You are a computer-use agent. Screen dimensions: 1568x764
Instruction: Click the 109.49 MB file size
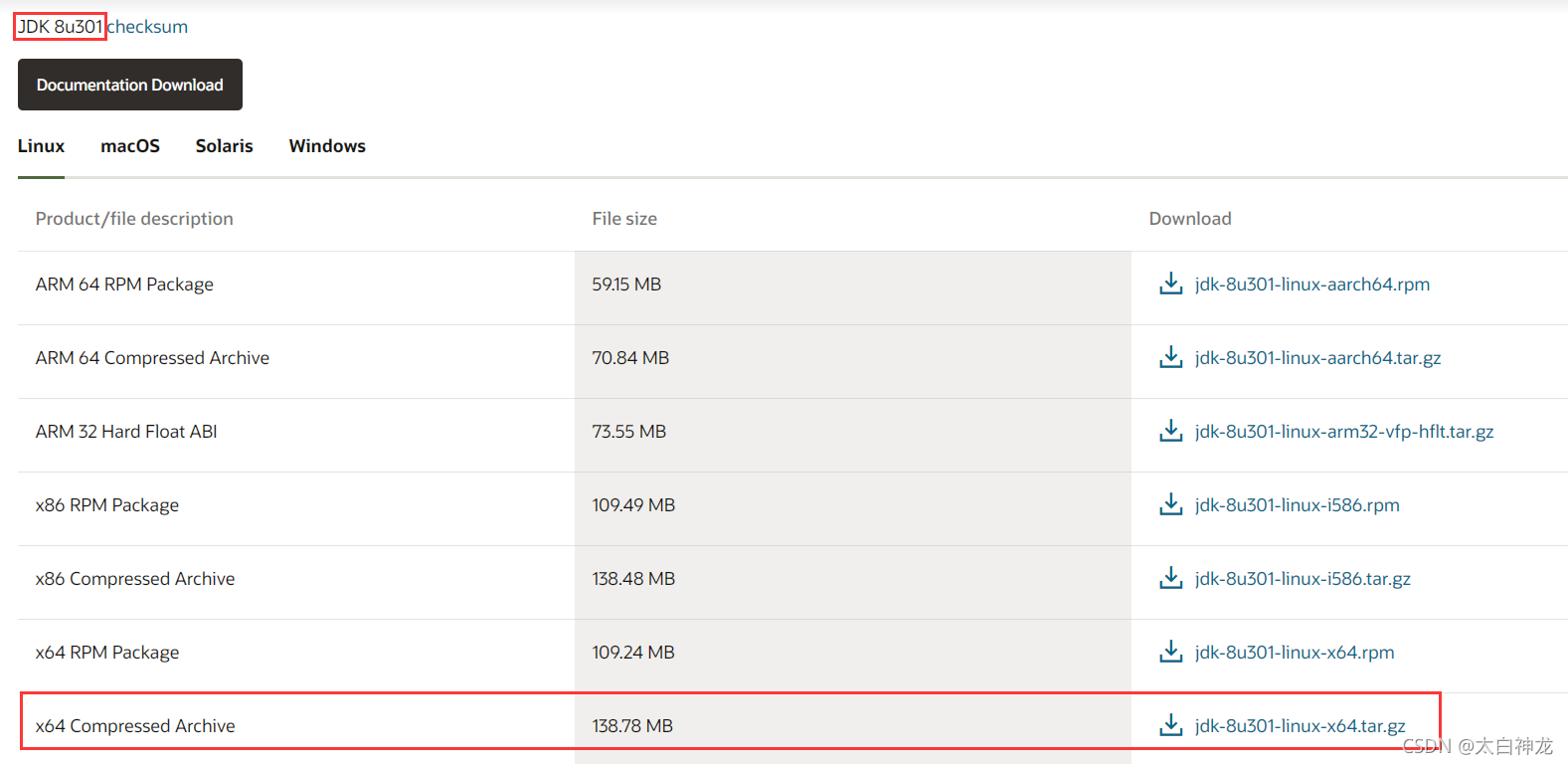[633, 505]
